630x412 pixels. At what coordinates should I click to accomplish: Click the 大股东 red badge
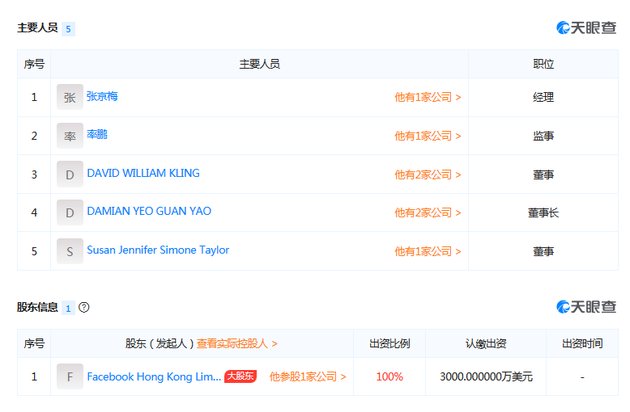[240, 376]
